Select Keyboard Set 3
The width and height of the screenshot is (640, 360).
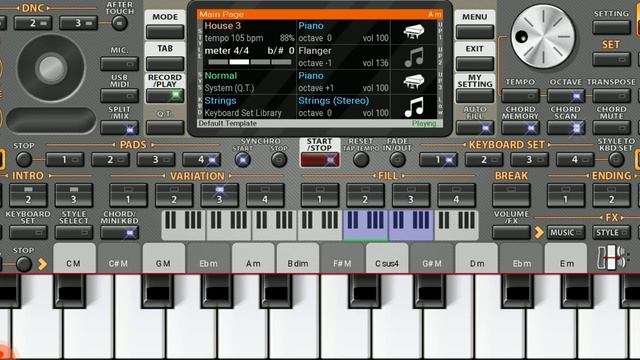pyautogui.click(x=529, y=160)
